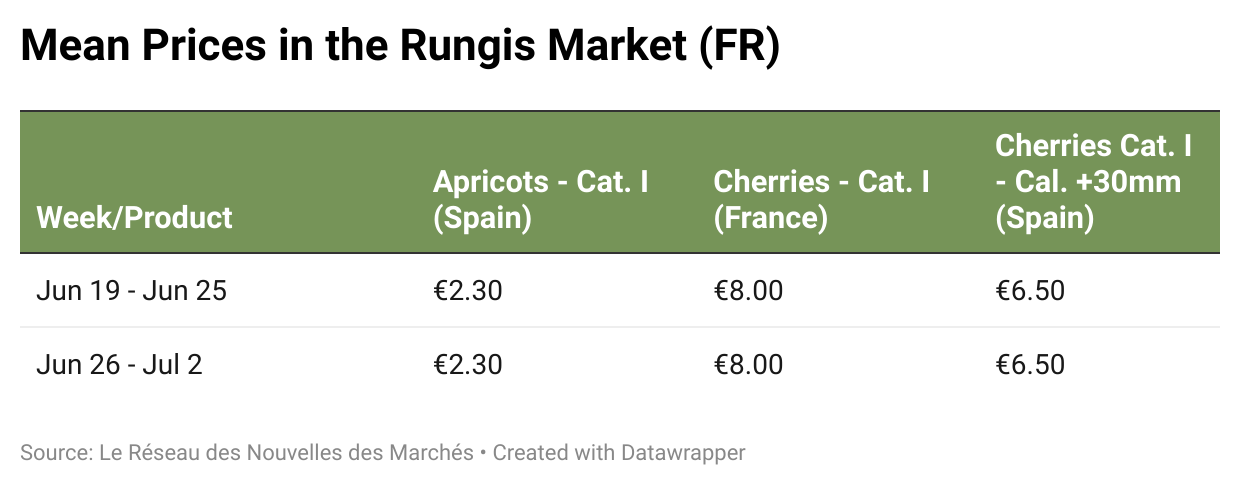
Task: Click the Cherries Cat. I +30mm (Spain) header
Action: (1093, 182)
